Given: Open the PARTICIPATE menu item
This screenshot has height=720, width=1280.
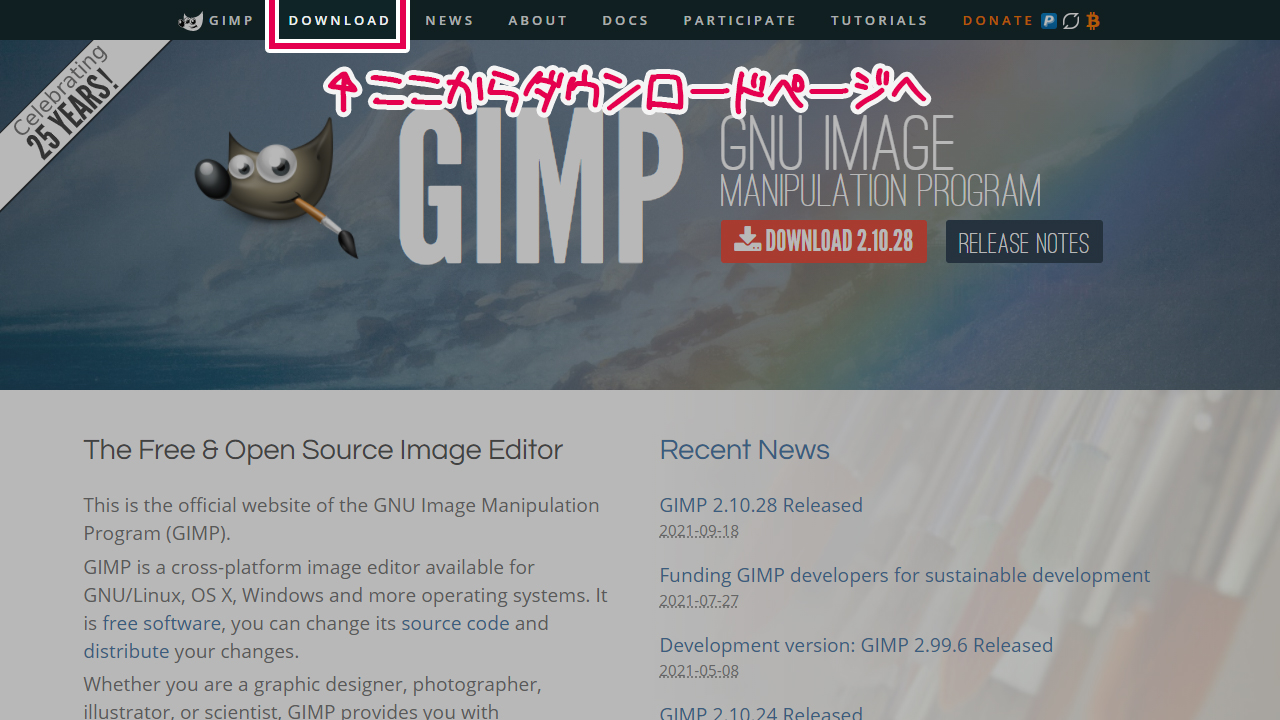Looking at the screenshot, I should 740,20.
